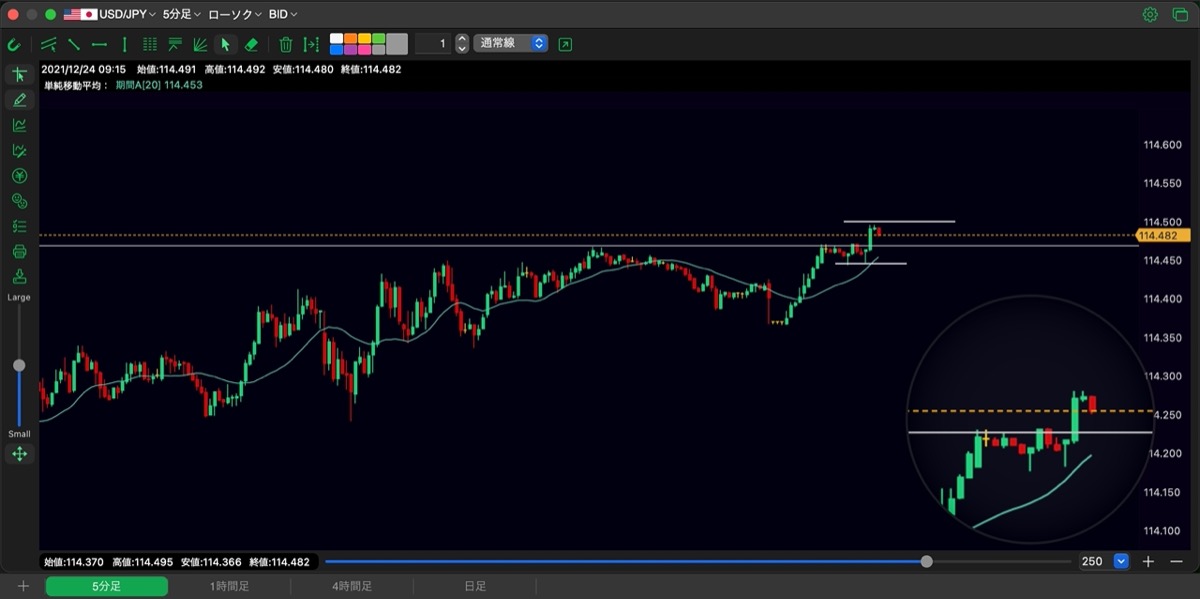The height and width of the screenshot is (599, 1200).
Task: Select the vertical line tool
Action: (x=124, y=44)
